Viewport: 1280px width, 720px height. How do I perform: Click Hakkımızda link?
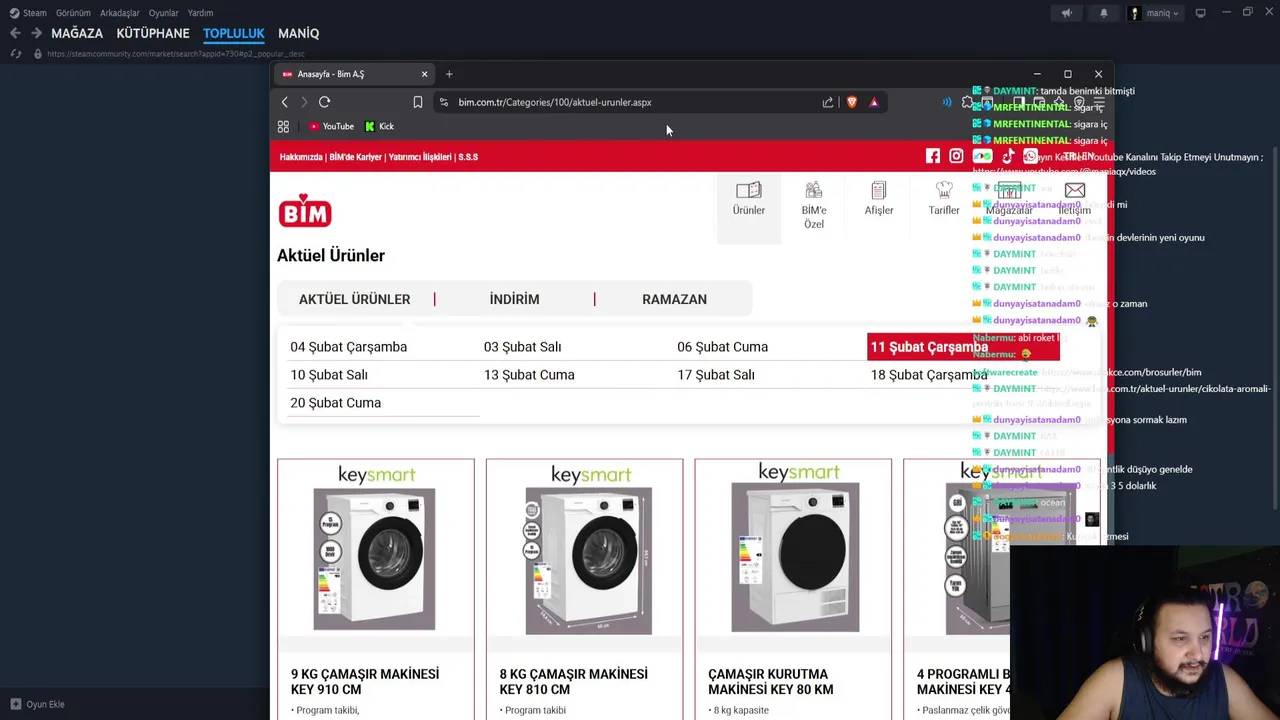click(302, 157)
